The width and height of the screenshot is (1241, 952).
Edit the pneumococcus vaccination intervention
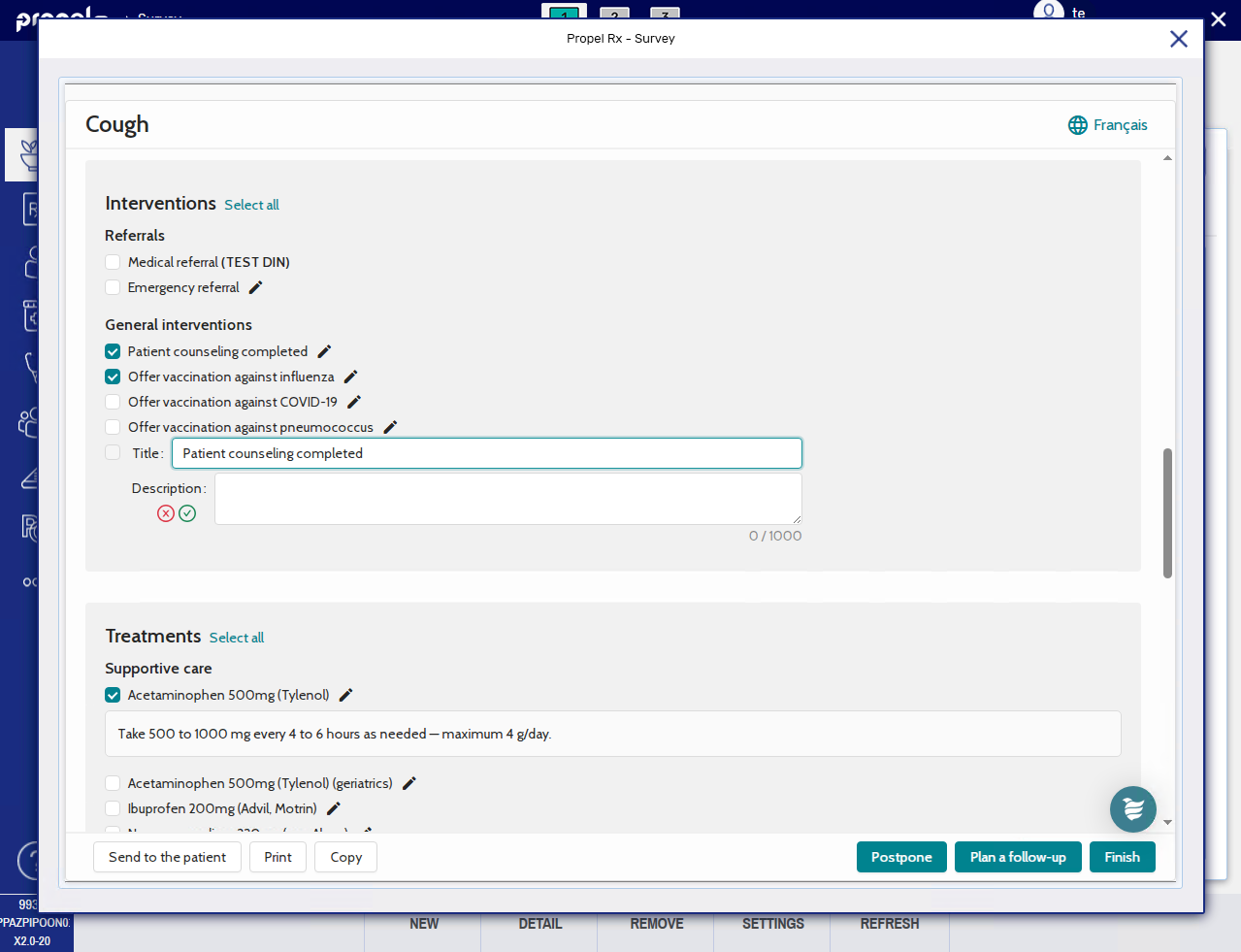click(390, 427)
